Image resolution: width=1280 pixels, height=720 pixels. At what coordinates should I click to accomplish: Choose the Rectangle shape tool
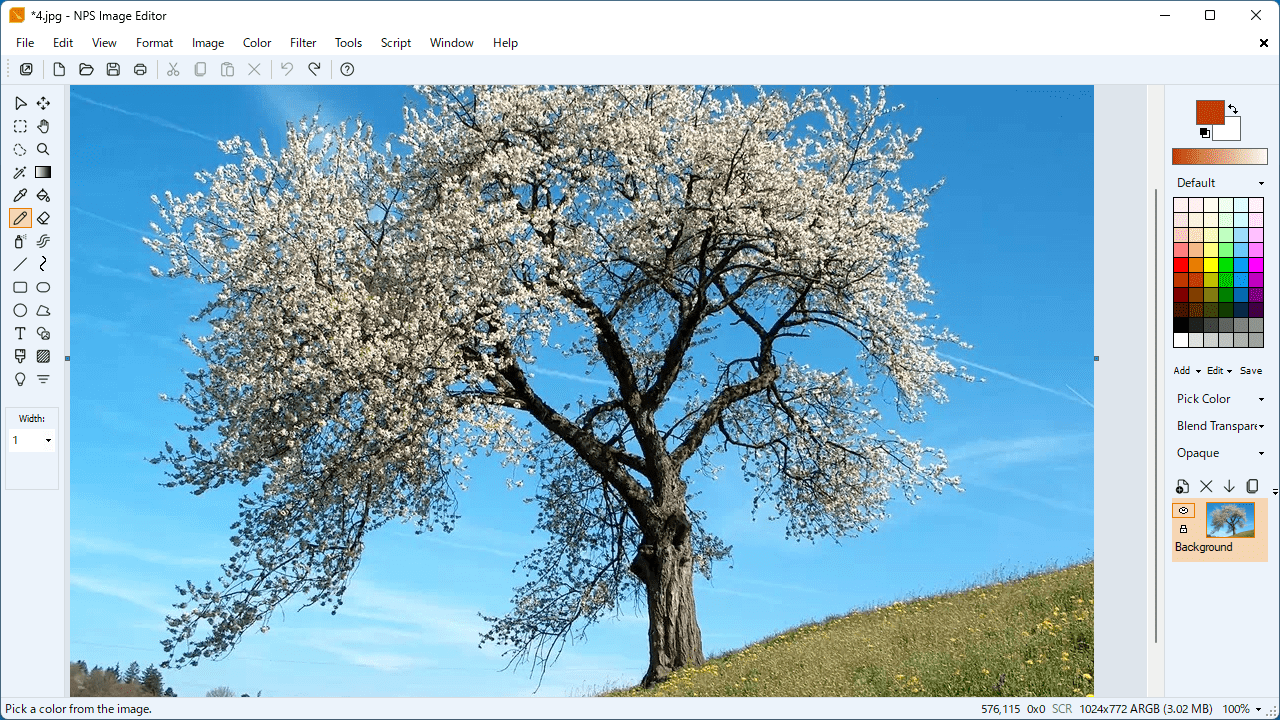click(x=20, y=287)
